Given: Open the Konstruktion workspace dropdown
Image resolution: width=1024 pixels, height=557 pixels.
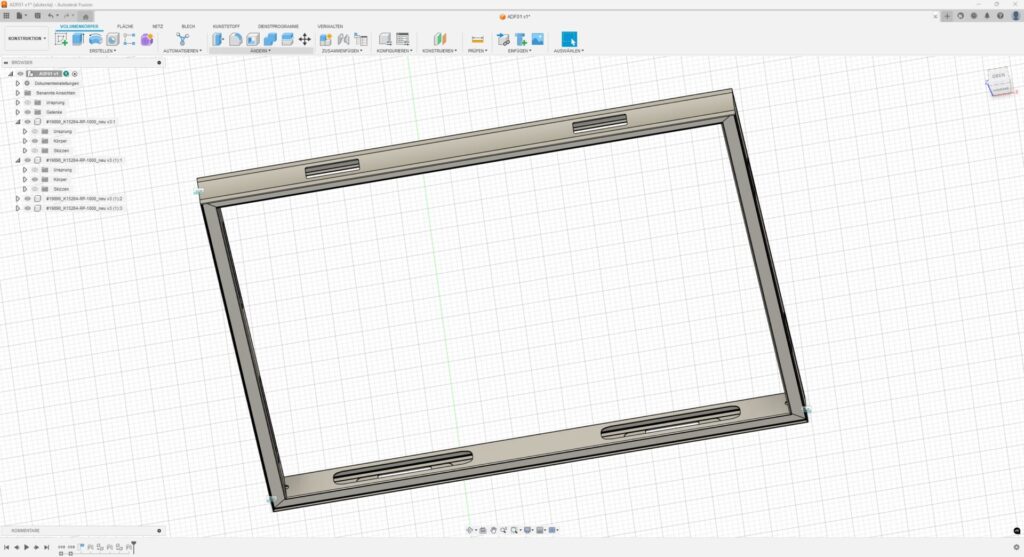Looking at the screenshot, I should [26, 39].
